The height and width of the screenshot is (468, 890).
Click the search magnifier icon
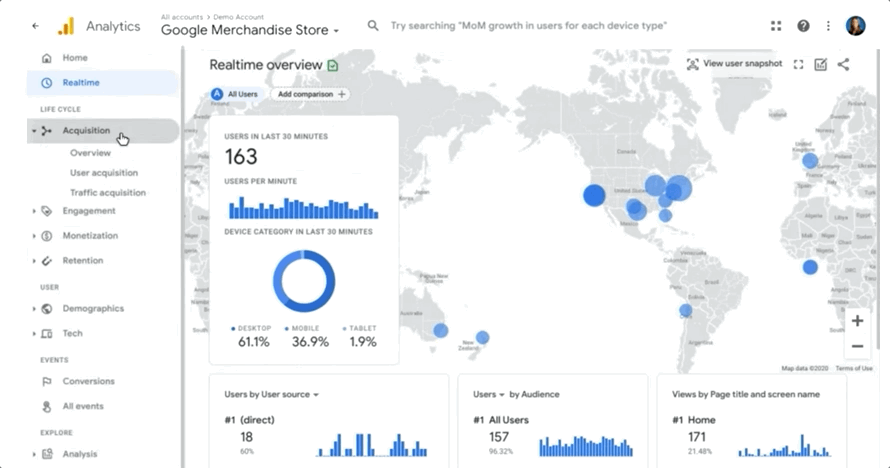(x=373, y=26)
